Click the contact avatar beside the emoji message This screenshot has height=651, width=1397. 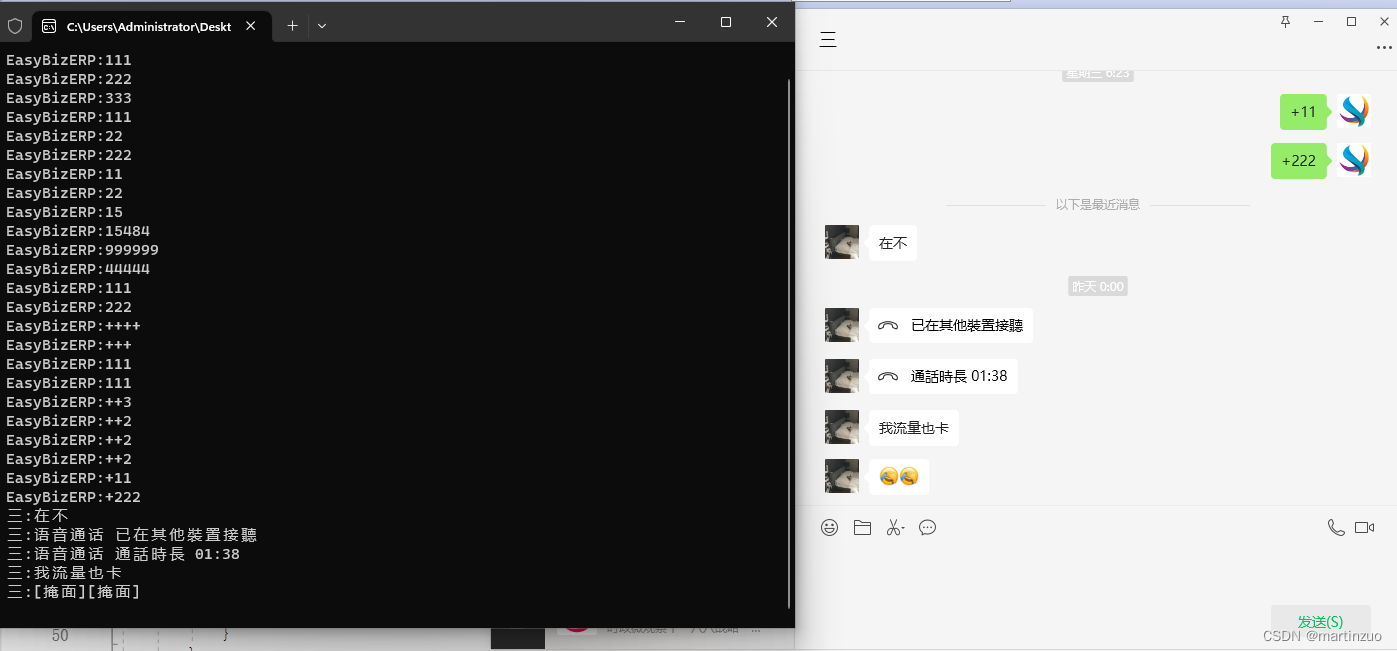[842, 476]
